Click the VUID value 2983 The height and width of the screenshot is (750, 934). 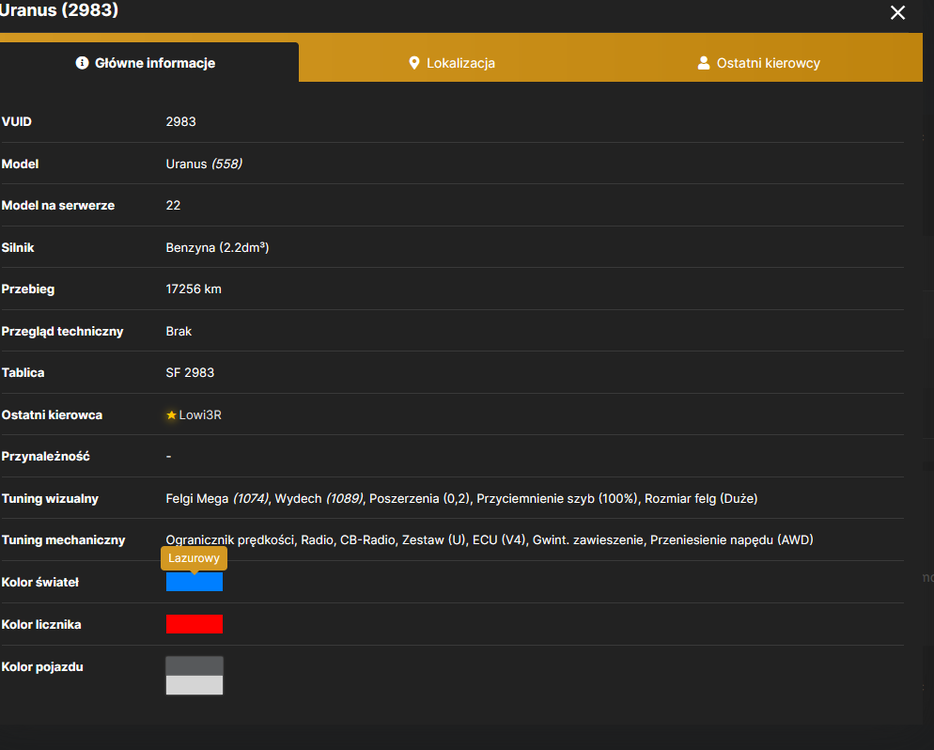point(180,122)
